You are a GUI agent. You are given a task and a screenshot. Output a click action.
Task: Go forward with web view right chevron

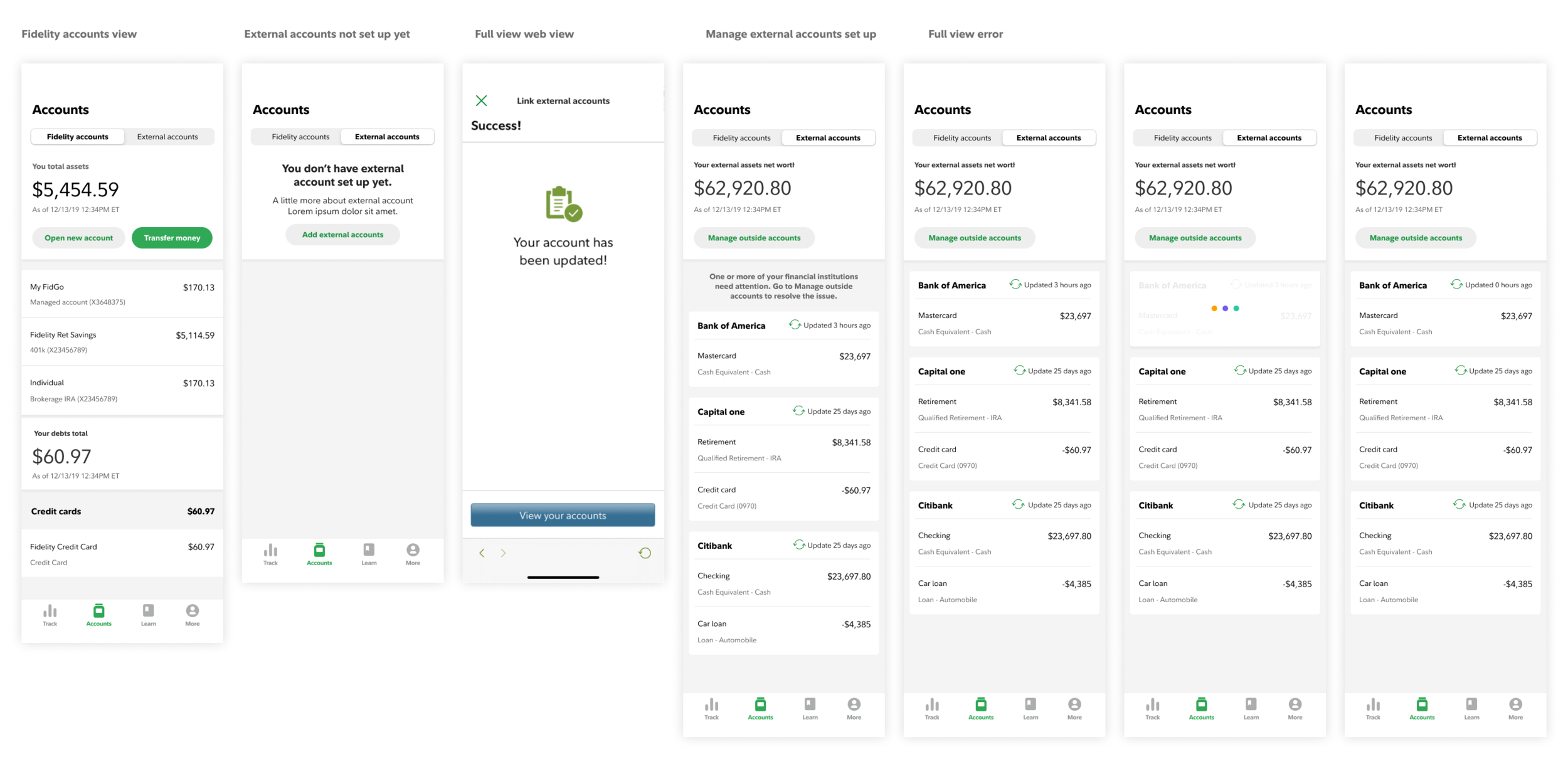503,553
